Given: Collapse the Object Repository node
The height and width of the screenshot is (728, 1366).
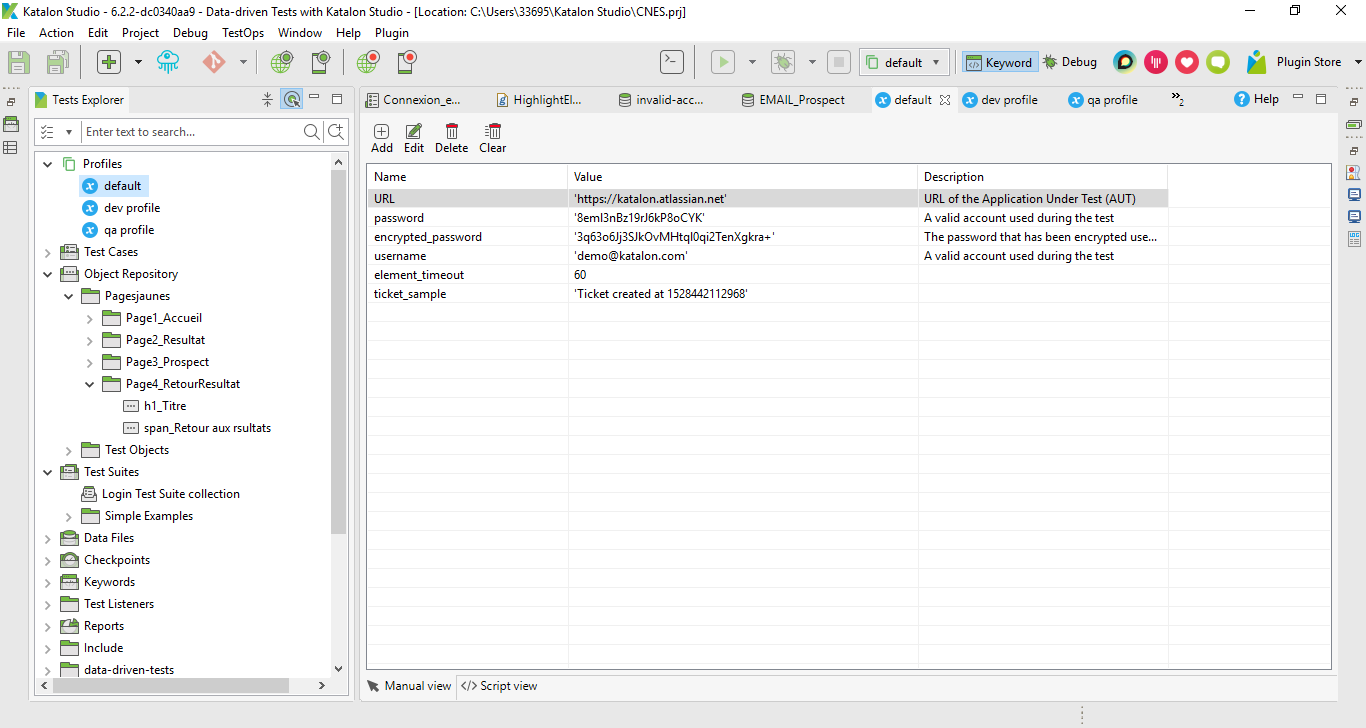Looking at the screenshot, I should pyautogui.click(x=48, y=274).
